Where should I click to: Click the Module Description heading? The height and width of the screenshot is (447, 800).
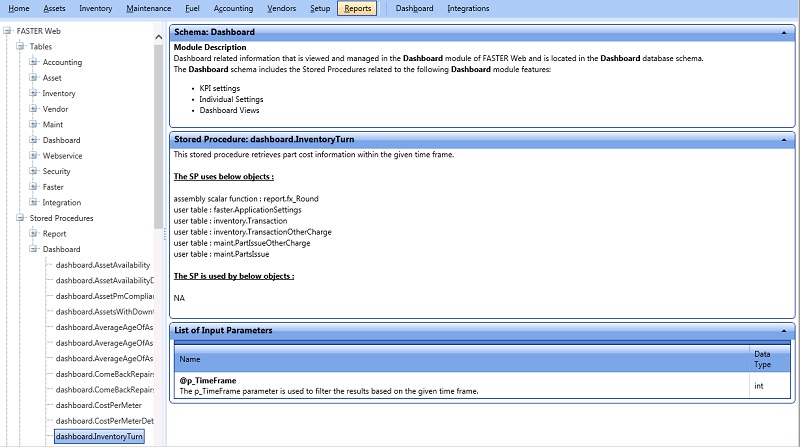(x=210, y=47)
